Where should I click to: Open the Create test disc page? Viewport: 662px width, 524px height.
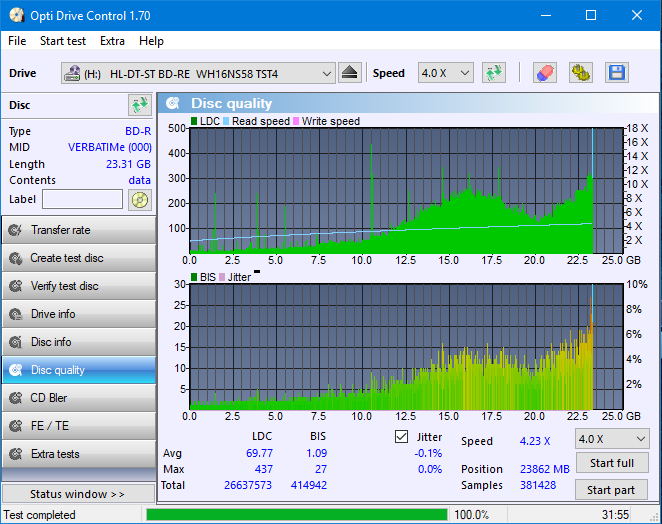pos(79,258)
